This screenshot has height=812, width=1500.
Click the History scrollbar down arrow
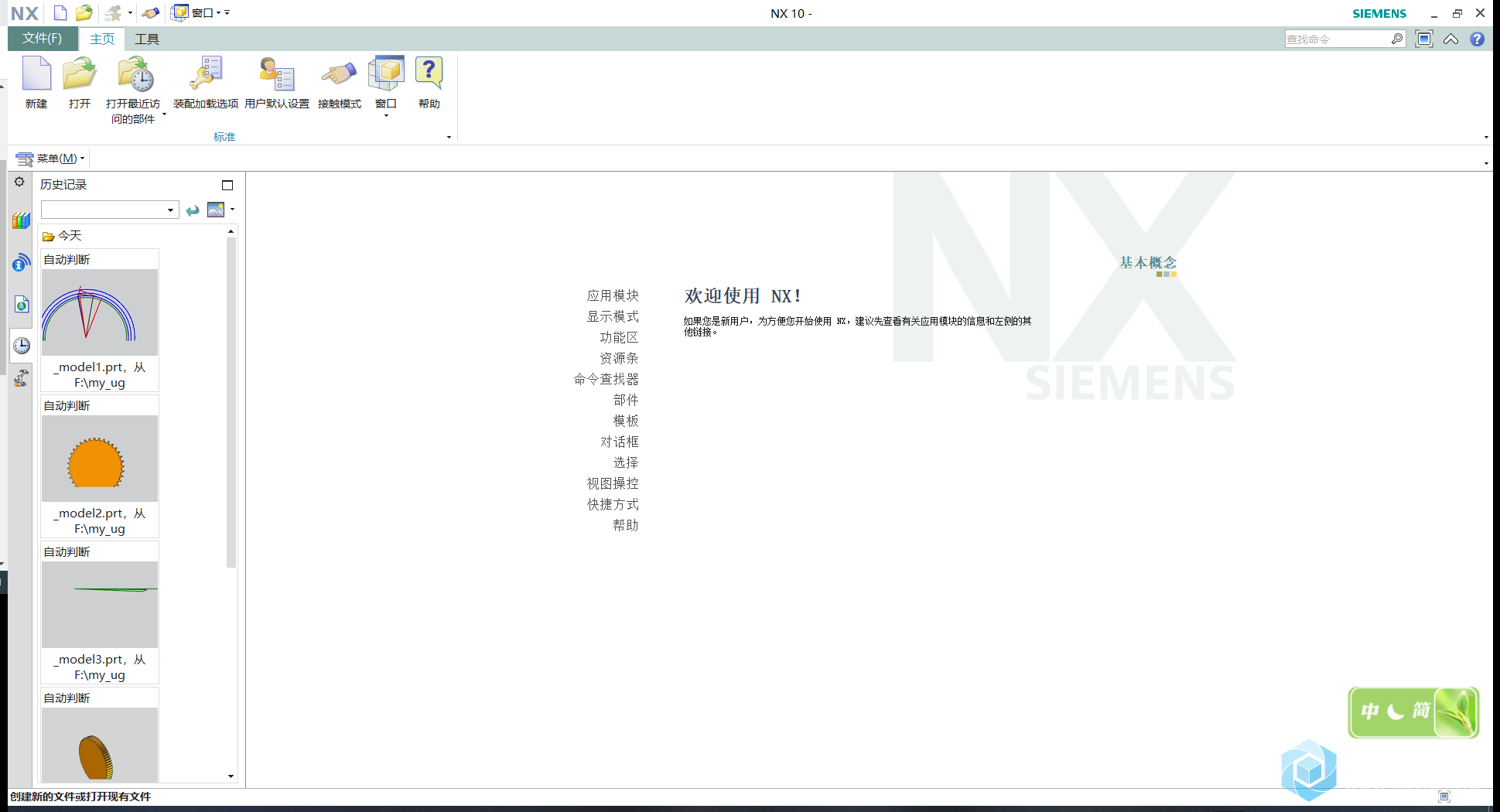point(231,776)
